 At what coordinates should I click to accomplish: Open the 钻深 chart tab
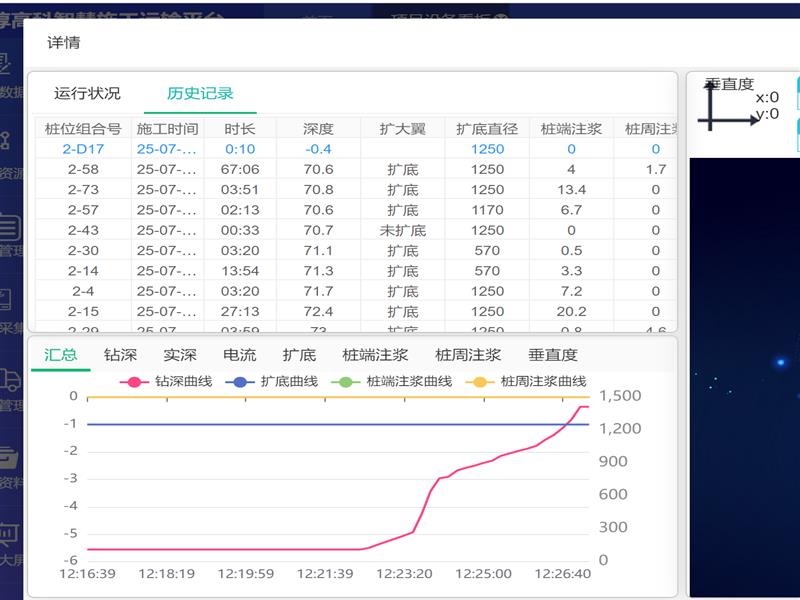coord(120,355)
